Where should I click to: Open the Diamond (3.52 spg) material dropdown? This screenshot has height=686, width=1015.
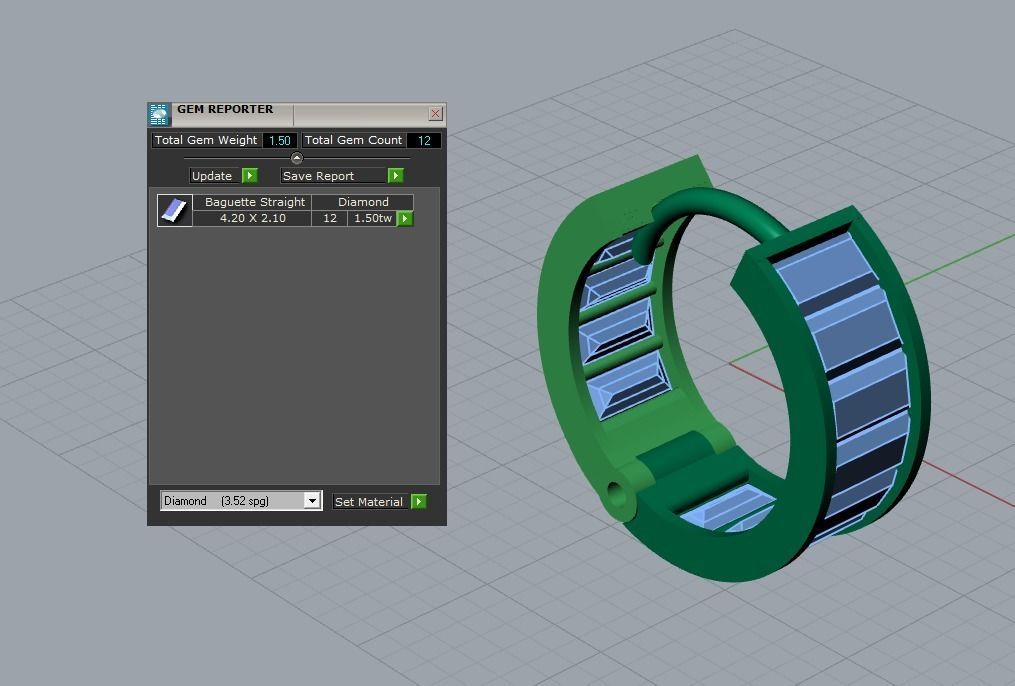click(x=241, y=501)
